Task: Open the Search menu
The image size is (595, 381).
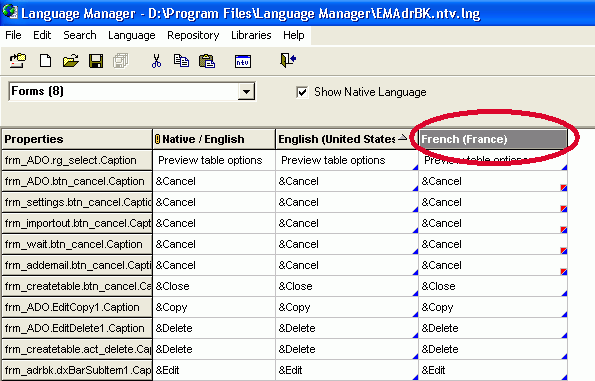Action: [x=80, y=35]
